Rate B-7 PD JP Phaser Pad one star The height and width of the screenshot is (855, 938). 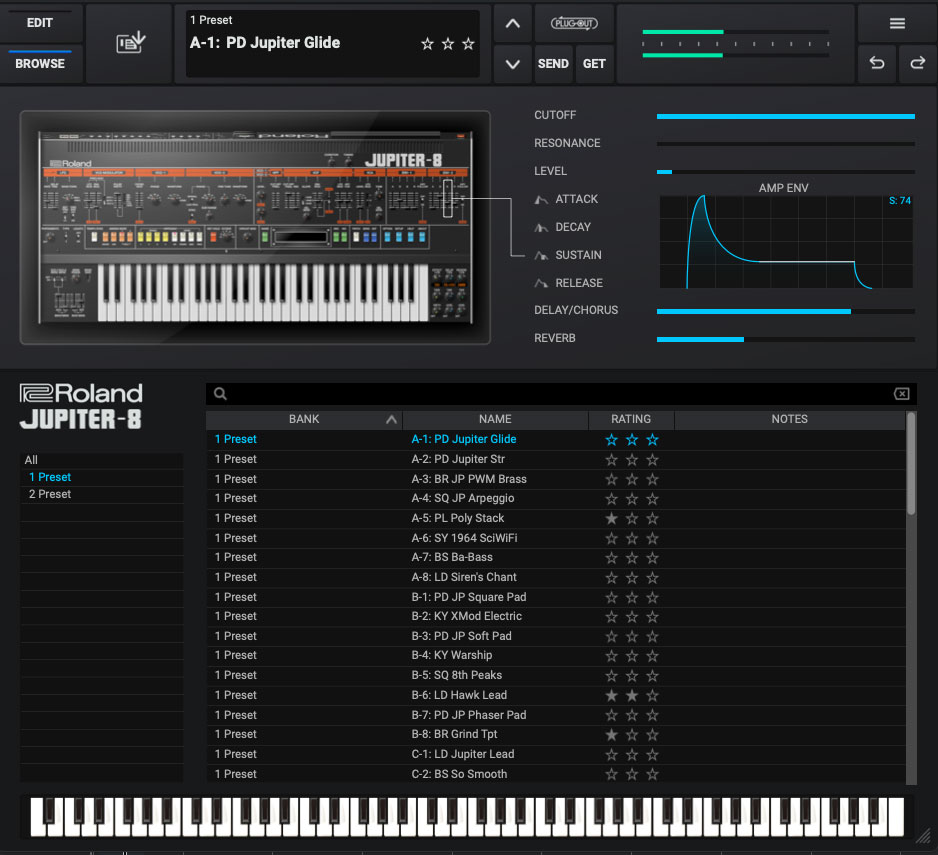click(611, 716)
